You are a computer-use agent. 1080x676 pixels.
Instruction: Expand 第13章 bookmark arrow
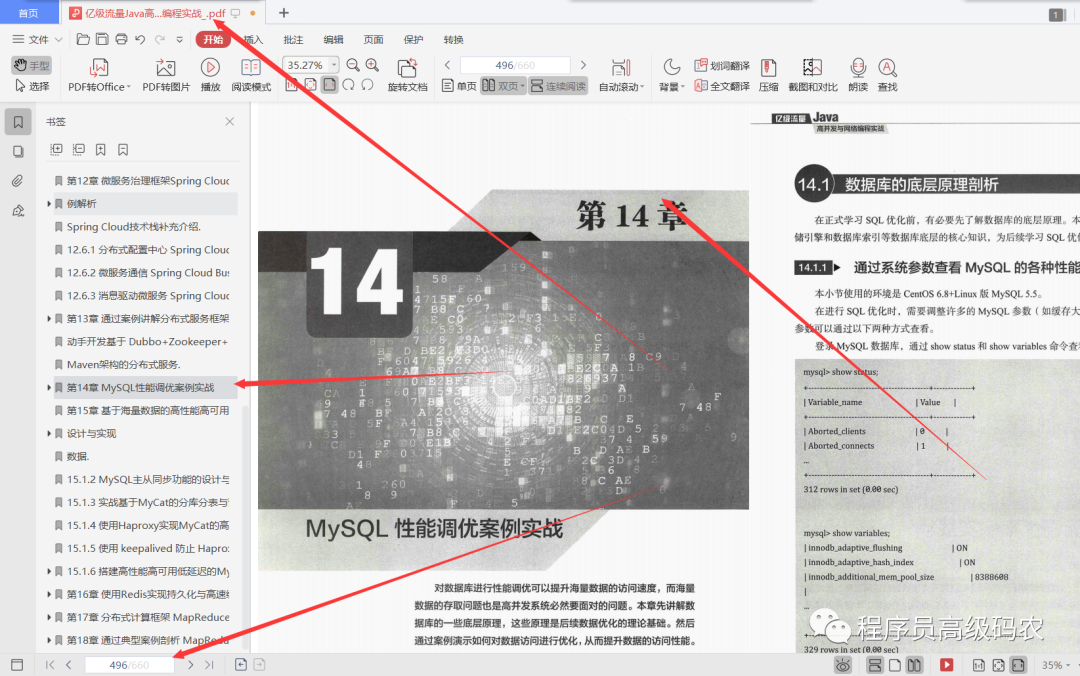49,318
